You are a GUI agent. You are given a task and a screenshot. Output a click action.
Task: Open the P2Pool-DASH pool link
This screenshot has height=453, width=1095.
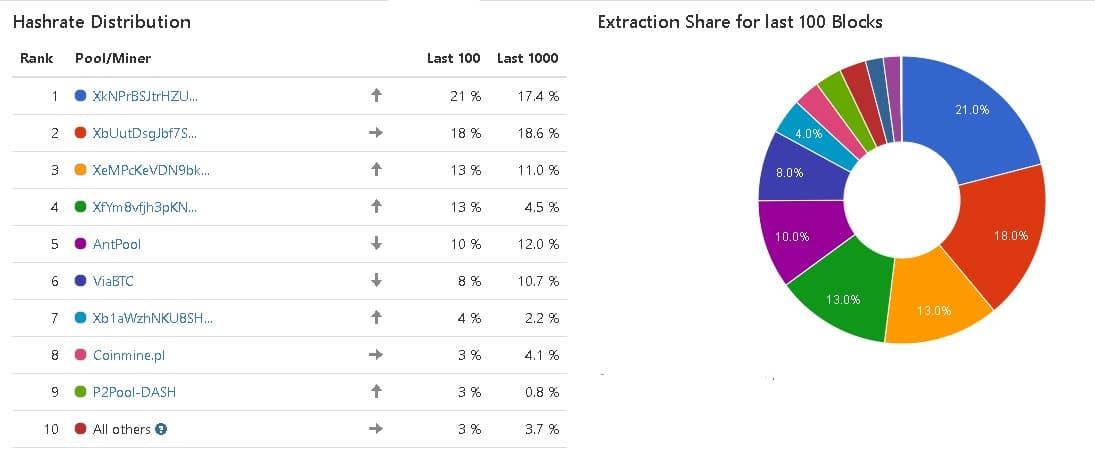(x=134, y=392)
